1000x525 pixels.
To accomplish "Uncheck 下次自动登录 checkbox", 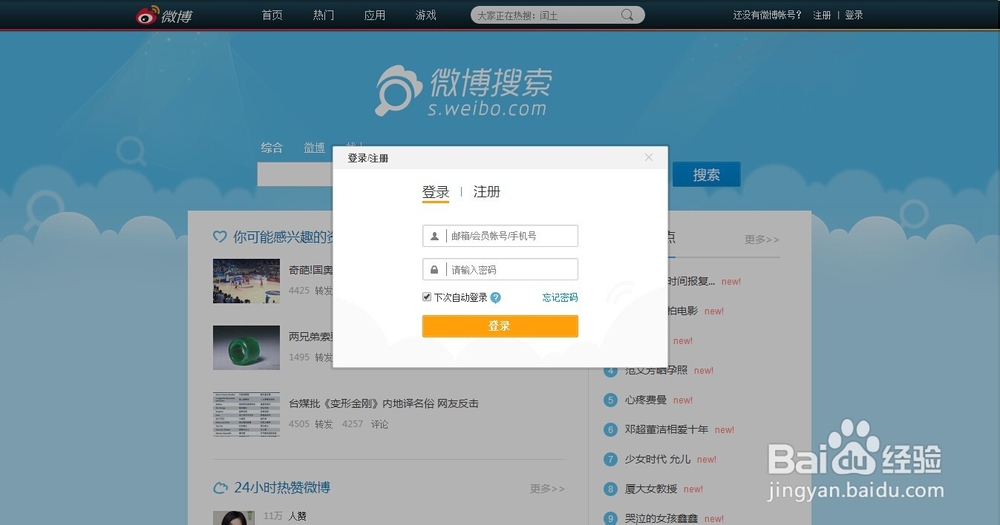I will point(427,297).
